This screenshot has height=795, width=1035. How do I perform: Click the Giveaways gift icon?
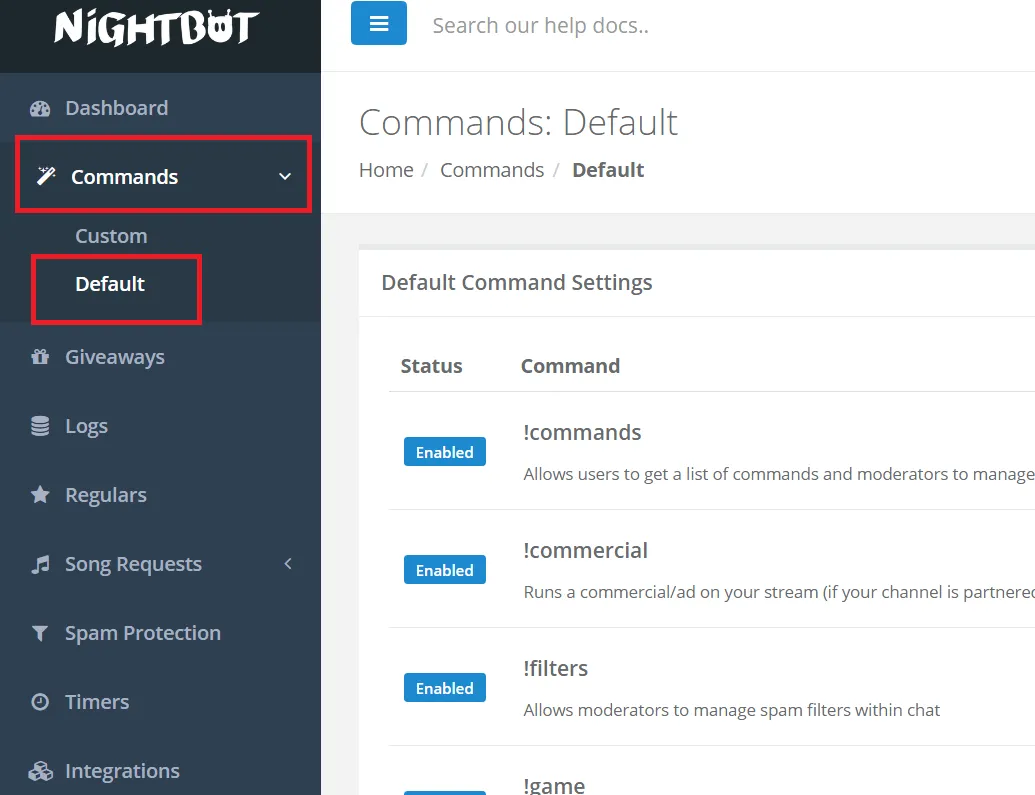(x=40, y=357)
